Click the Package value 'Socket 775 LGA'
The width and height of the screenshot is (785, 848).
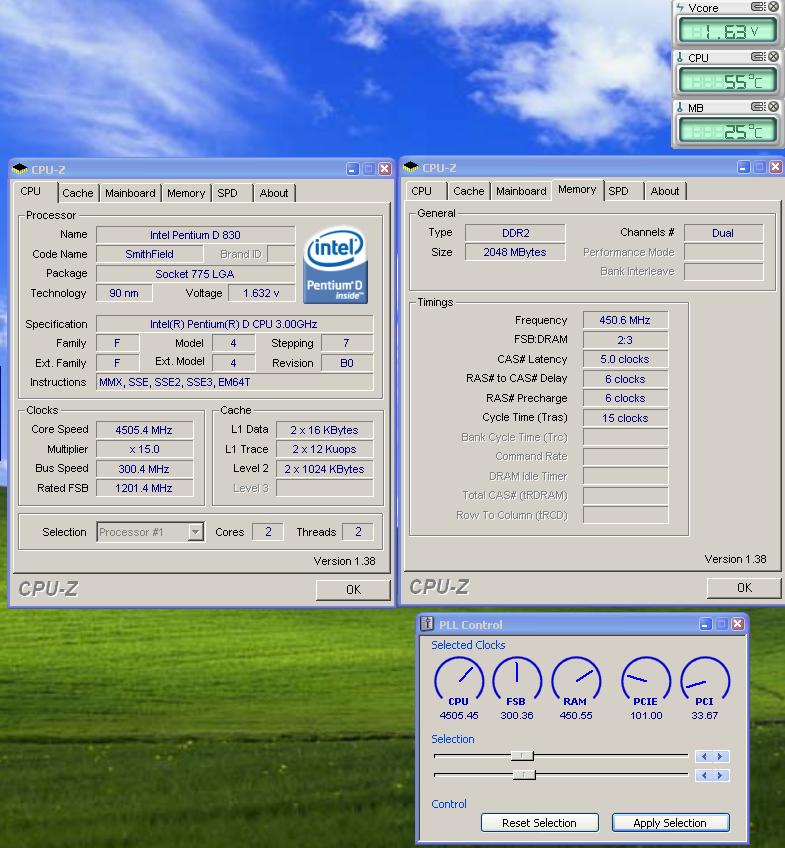[x=195, y=274]
